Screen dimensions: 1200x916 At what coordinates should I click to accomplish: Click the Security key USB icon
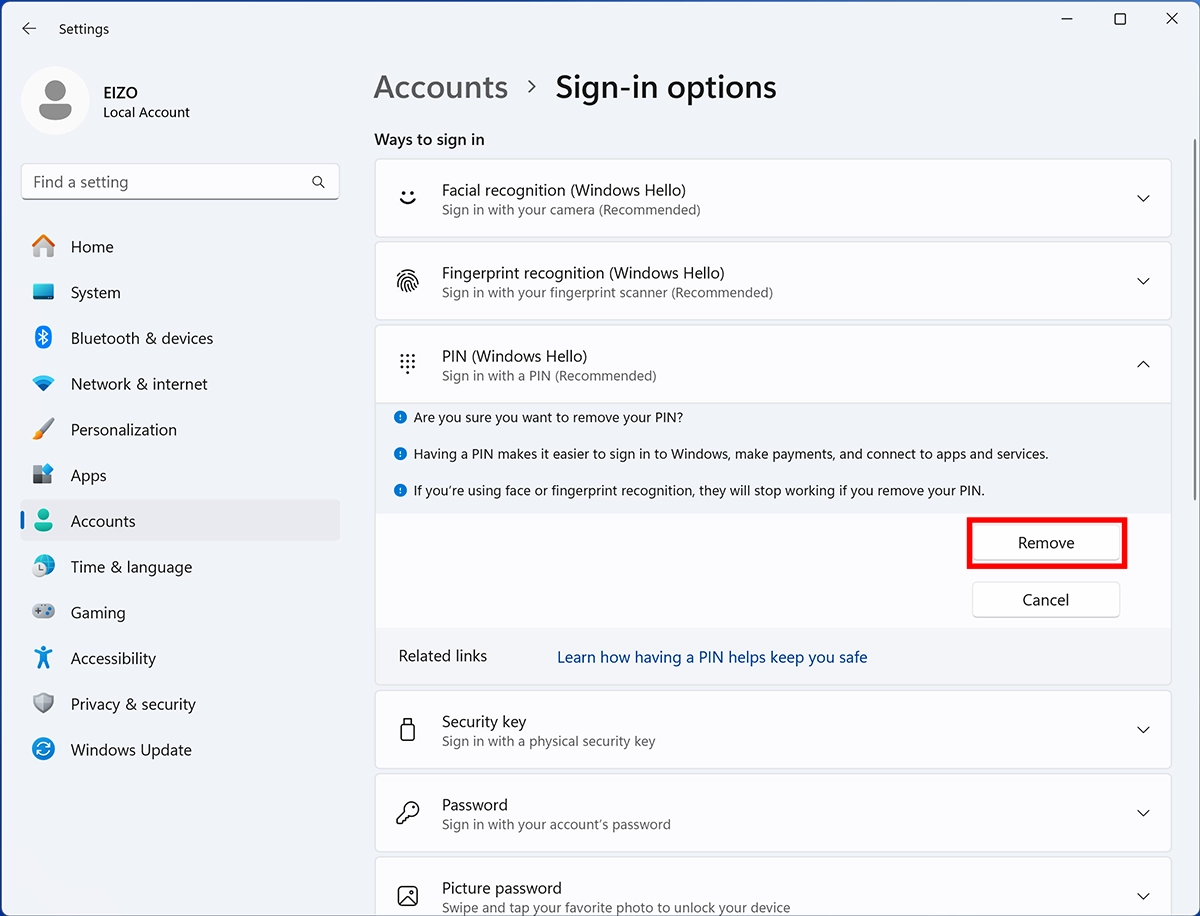click(x=407, y=729)
